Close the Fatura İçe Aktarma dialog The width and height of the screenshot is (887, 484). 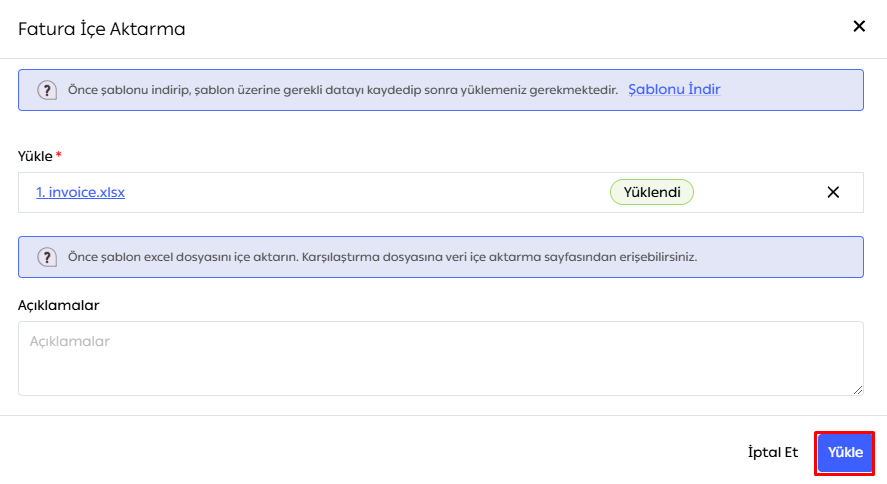[859, 26]
